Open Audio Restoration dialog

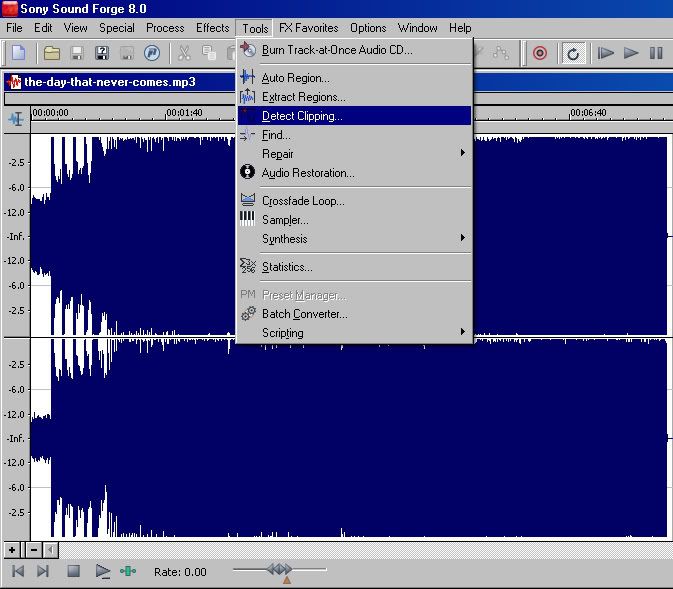pyautogui.click(x=355, y=173)
